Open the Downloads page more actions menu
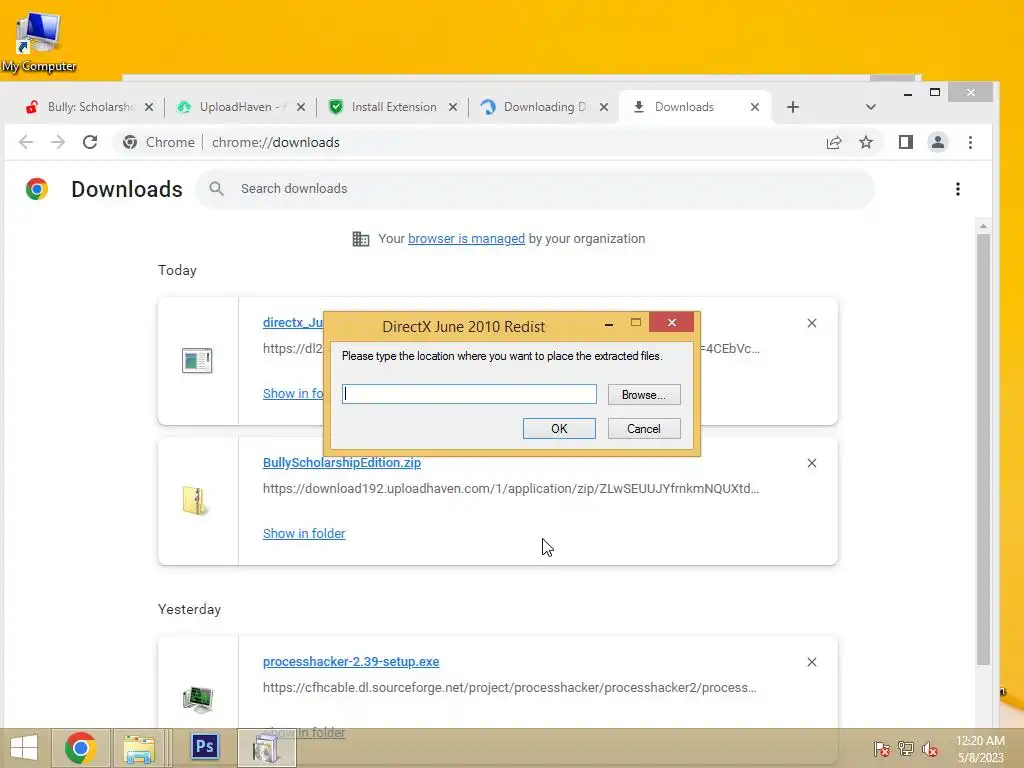This screenshot has height=768, width=1024. 958,189
